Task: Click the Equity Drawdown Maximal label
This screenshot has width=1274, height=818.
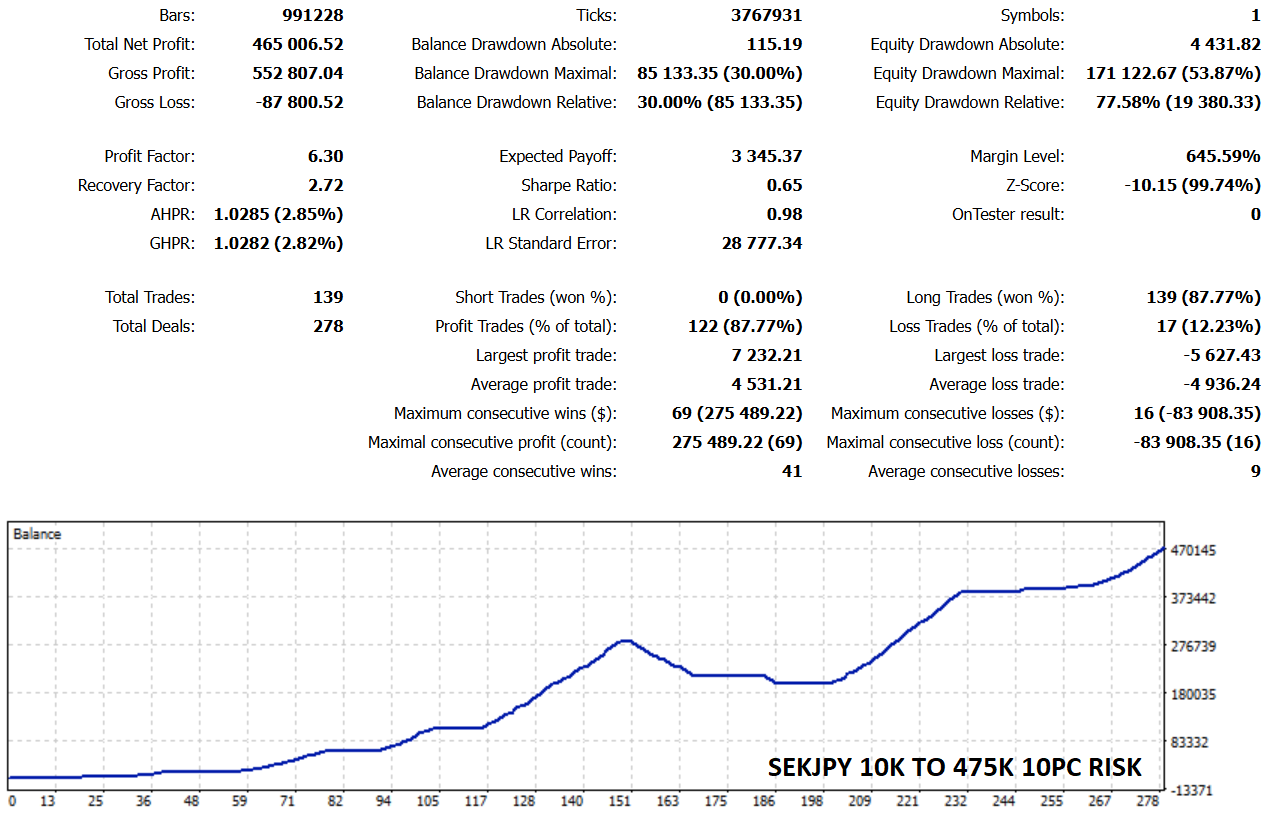Action: pyautogui.click(x=969, y=74)
